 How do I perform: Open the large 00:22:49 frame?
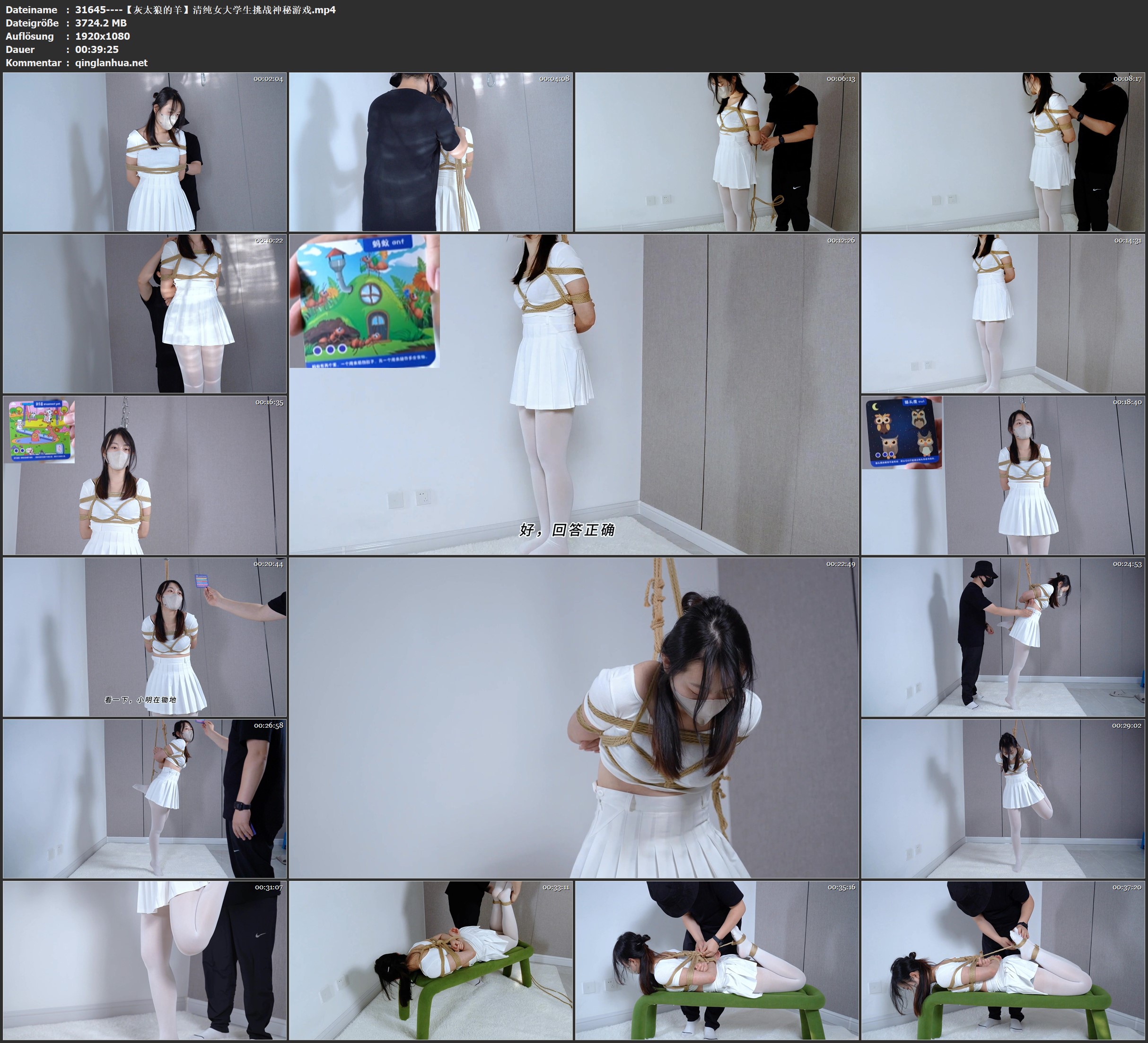573,718
